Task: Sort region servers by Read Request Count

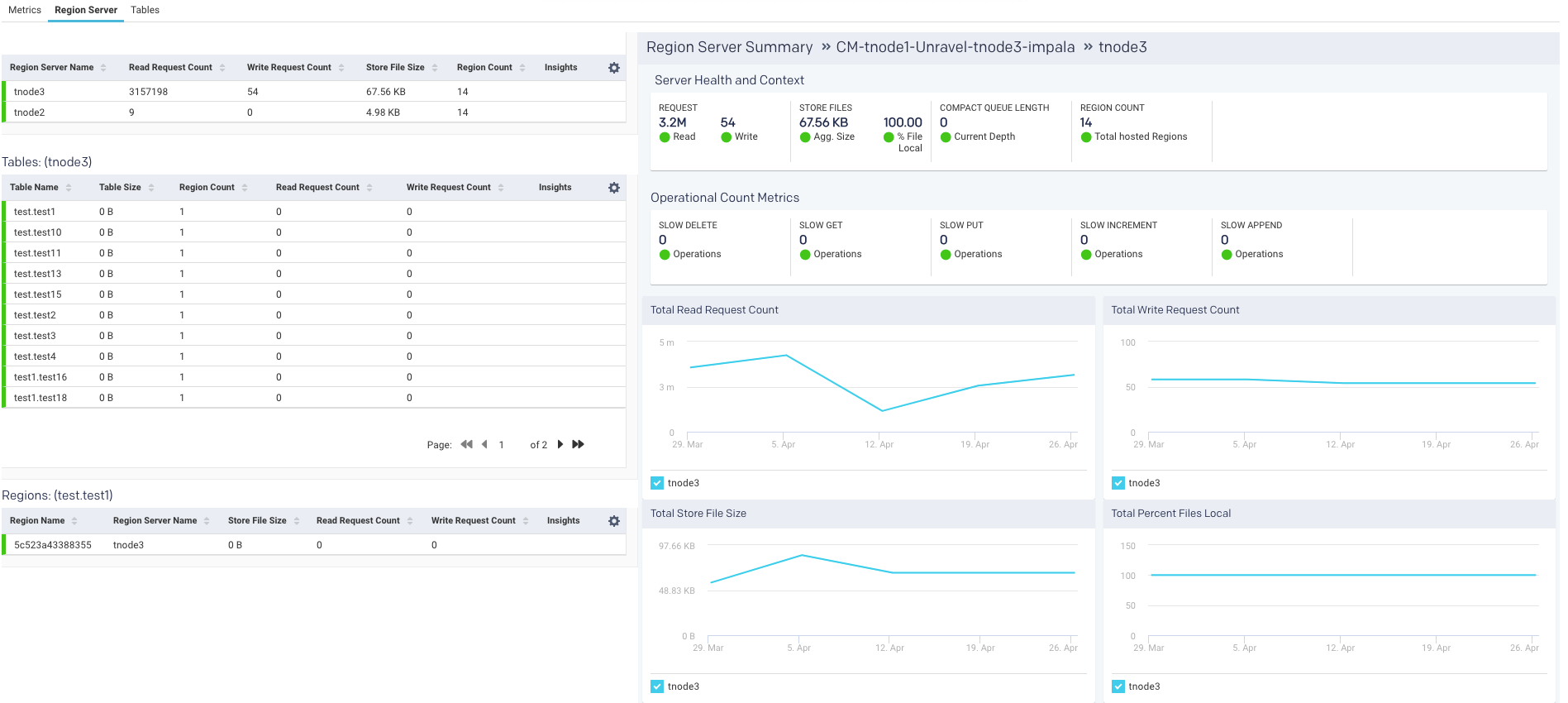Action: (x=222, y=68)
